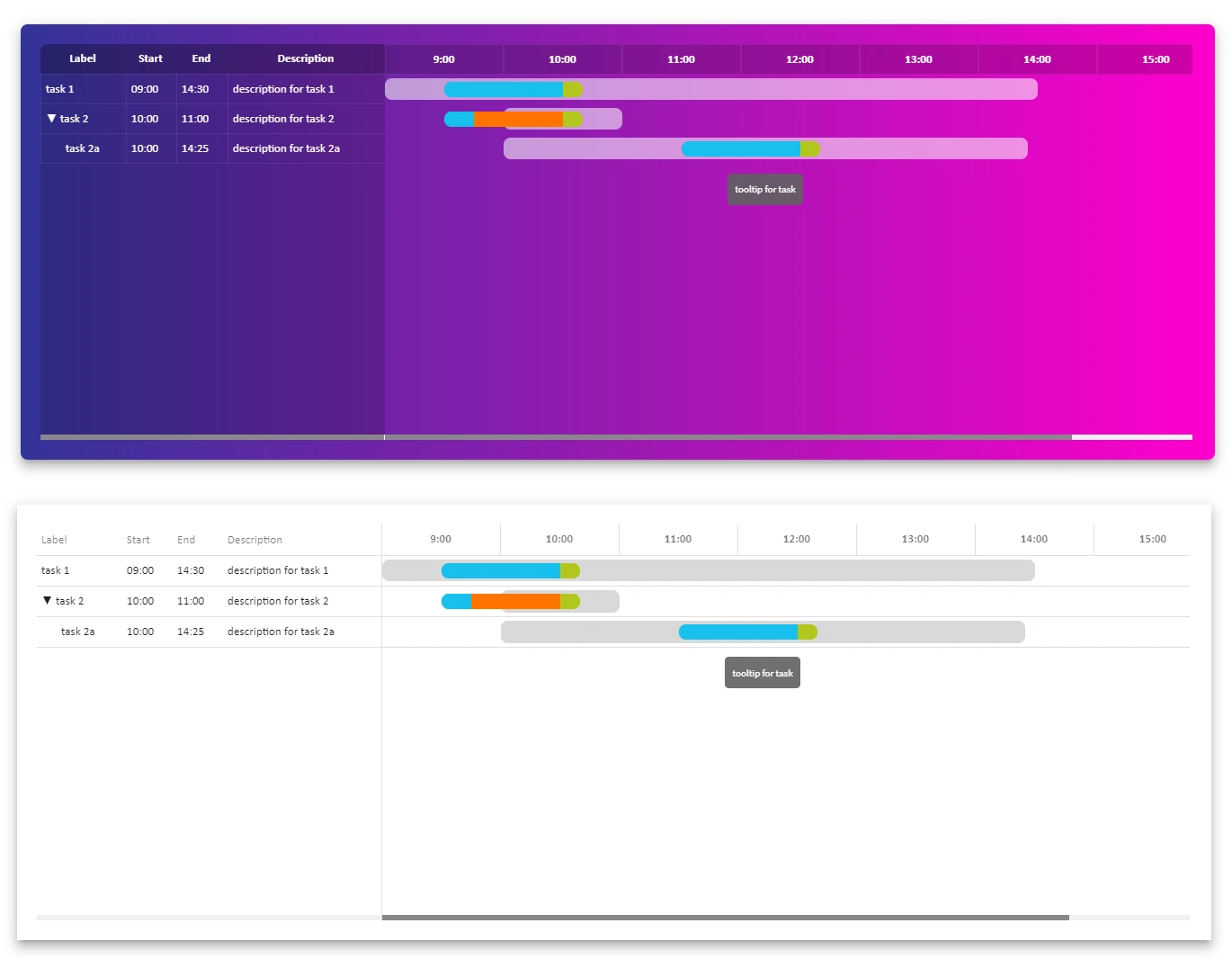The height and width of the screenshot is (968, 1232).
Task: Dismiss the tooltip for task popup
Action: coord(764,189)
